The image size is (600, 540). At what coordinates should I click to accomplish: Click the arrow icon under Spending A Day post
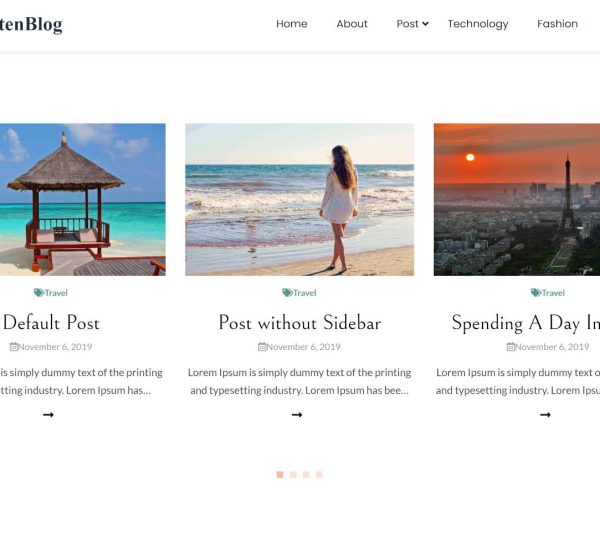[x=545, y=414]
